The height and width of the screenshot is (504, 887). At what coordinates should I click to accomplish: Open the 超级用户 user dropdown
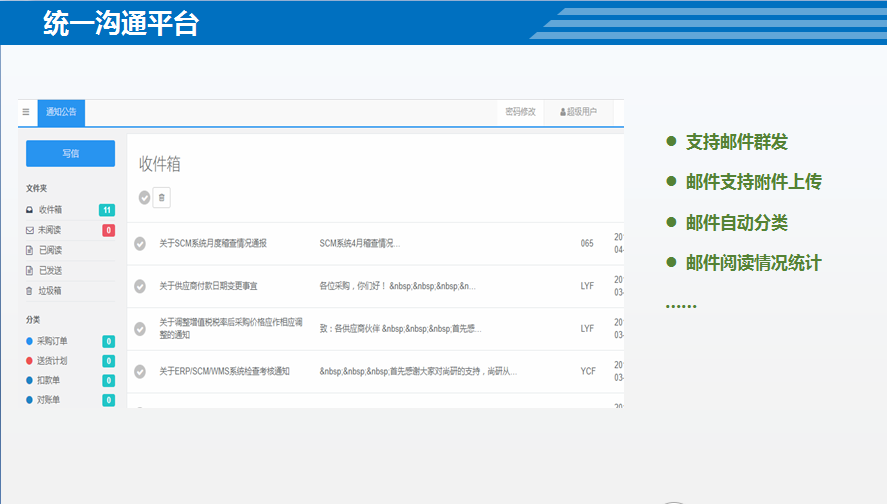[x=578, y=112]
